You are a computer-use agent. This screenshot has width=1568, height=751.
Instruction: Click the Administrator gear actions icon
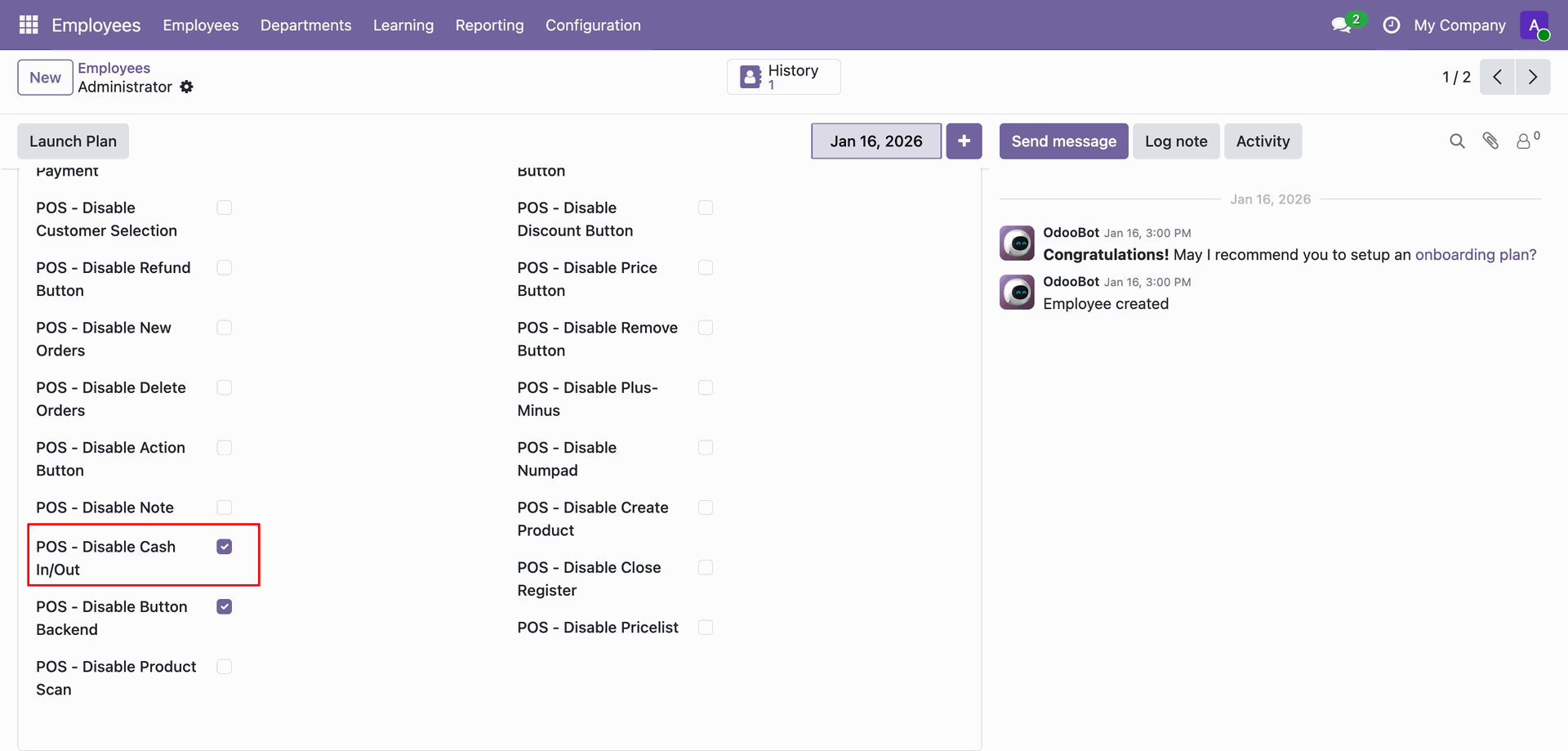pos(187,87)
